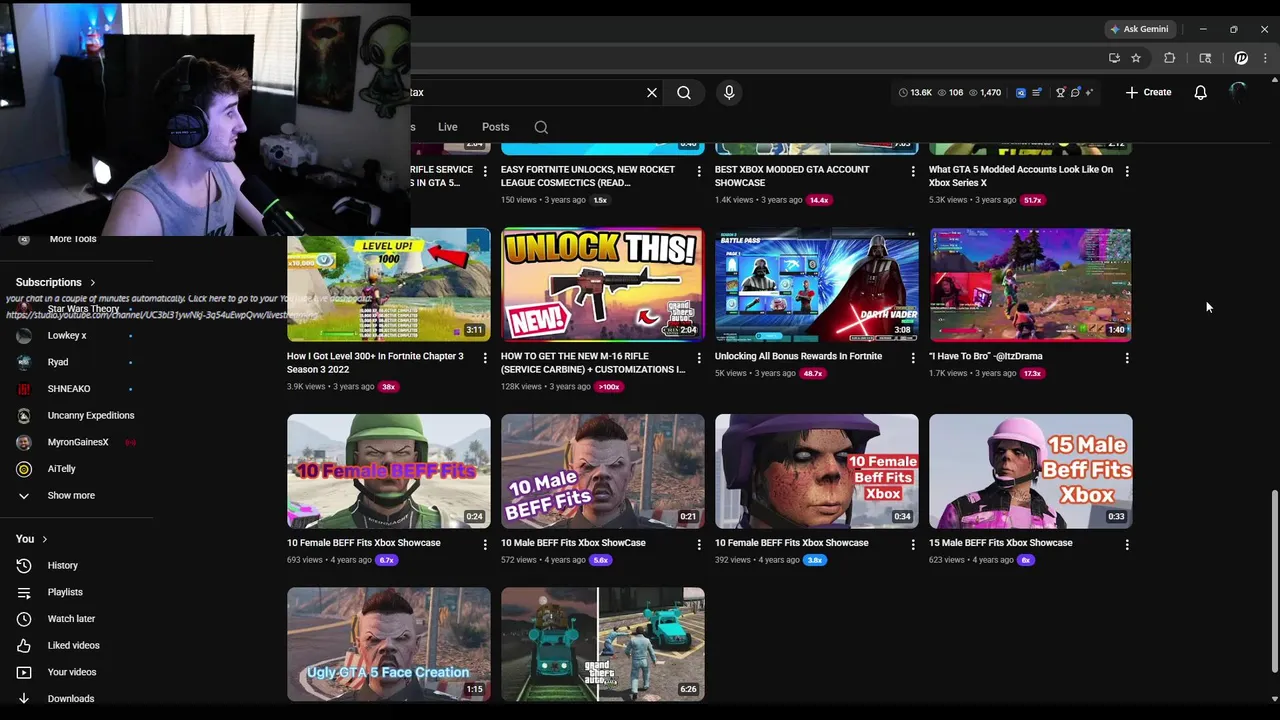
Task: Open the Lowkey x subscription channel
Action: click(x=76, y=335)
